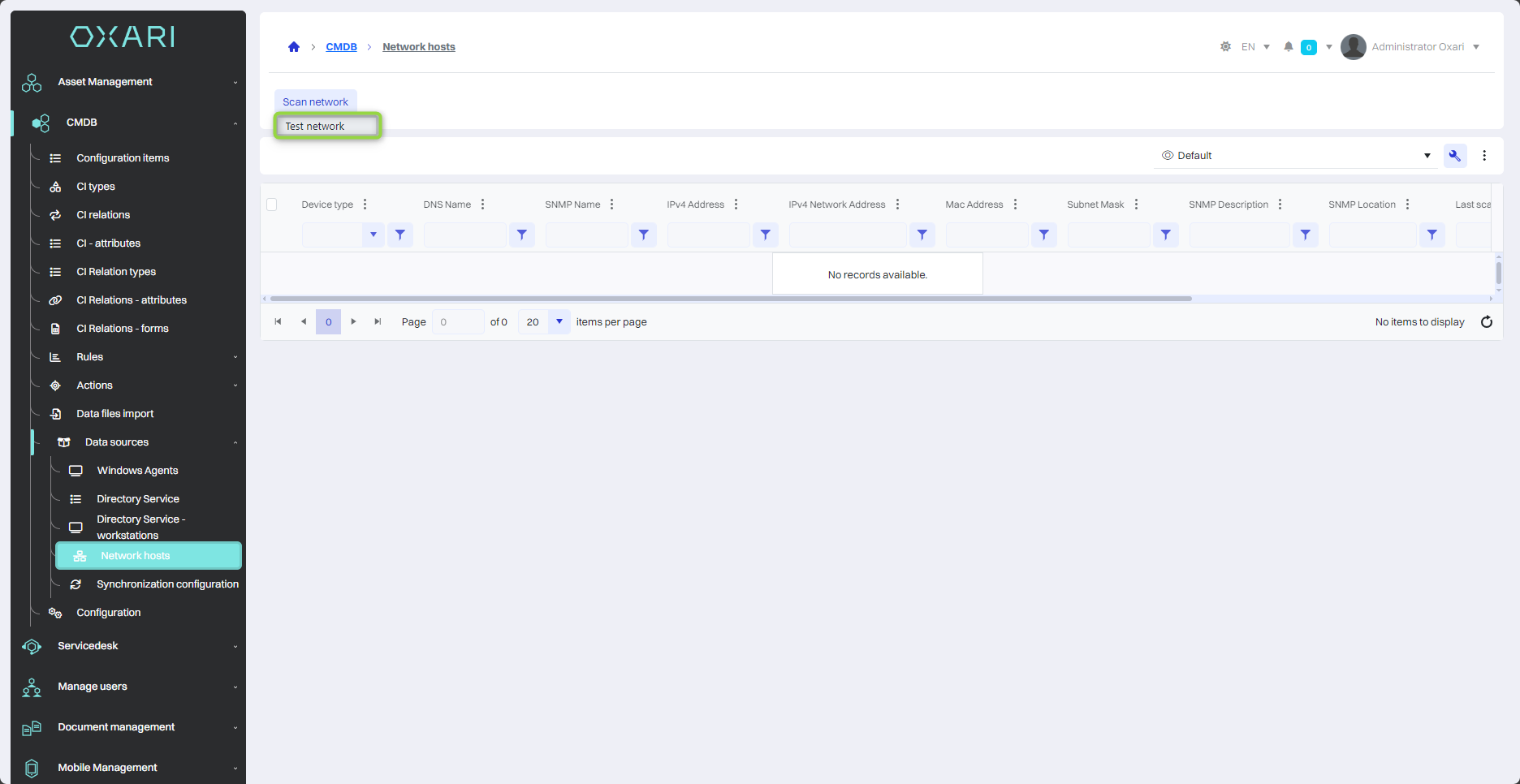Open the theme gear icon in header
1520x784 pixels.
click(x=1225, y=47)
